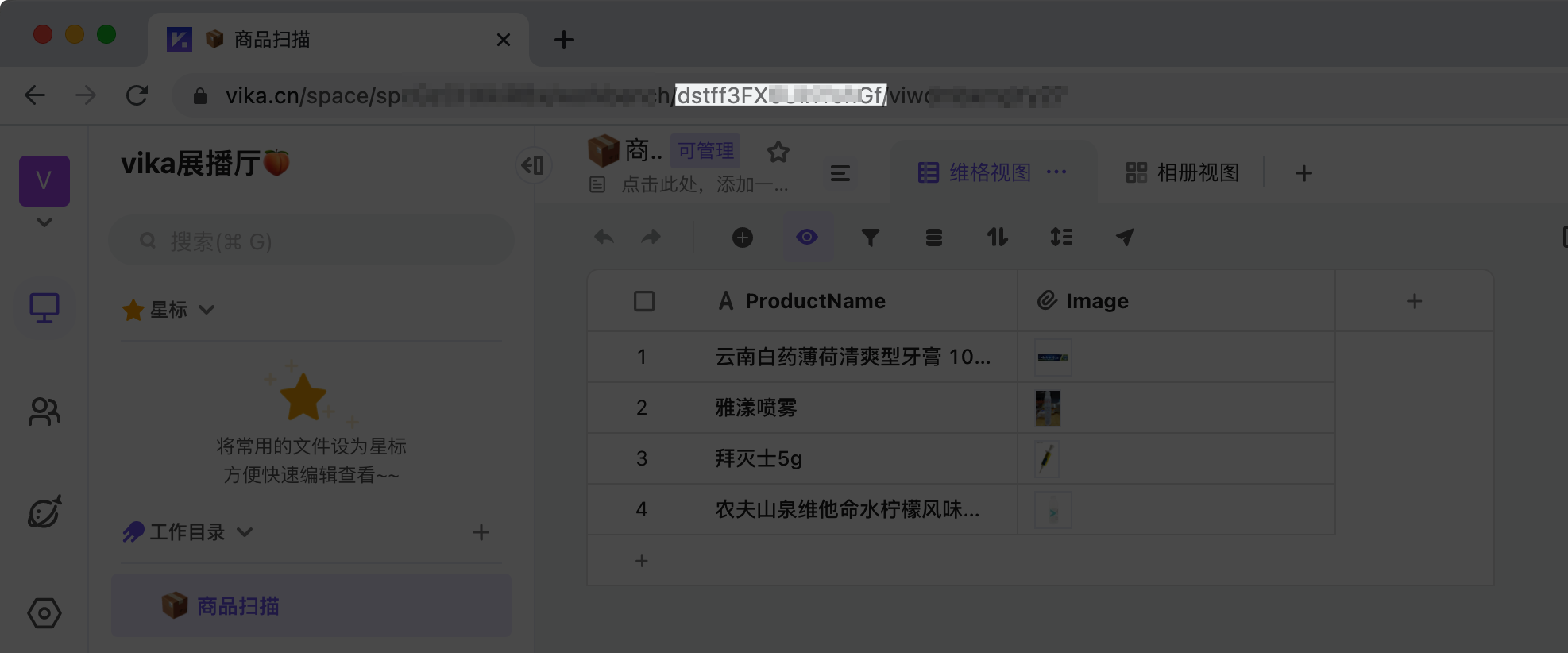Add a new row with bottom plus

642,561
